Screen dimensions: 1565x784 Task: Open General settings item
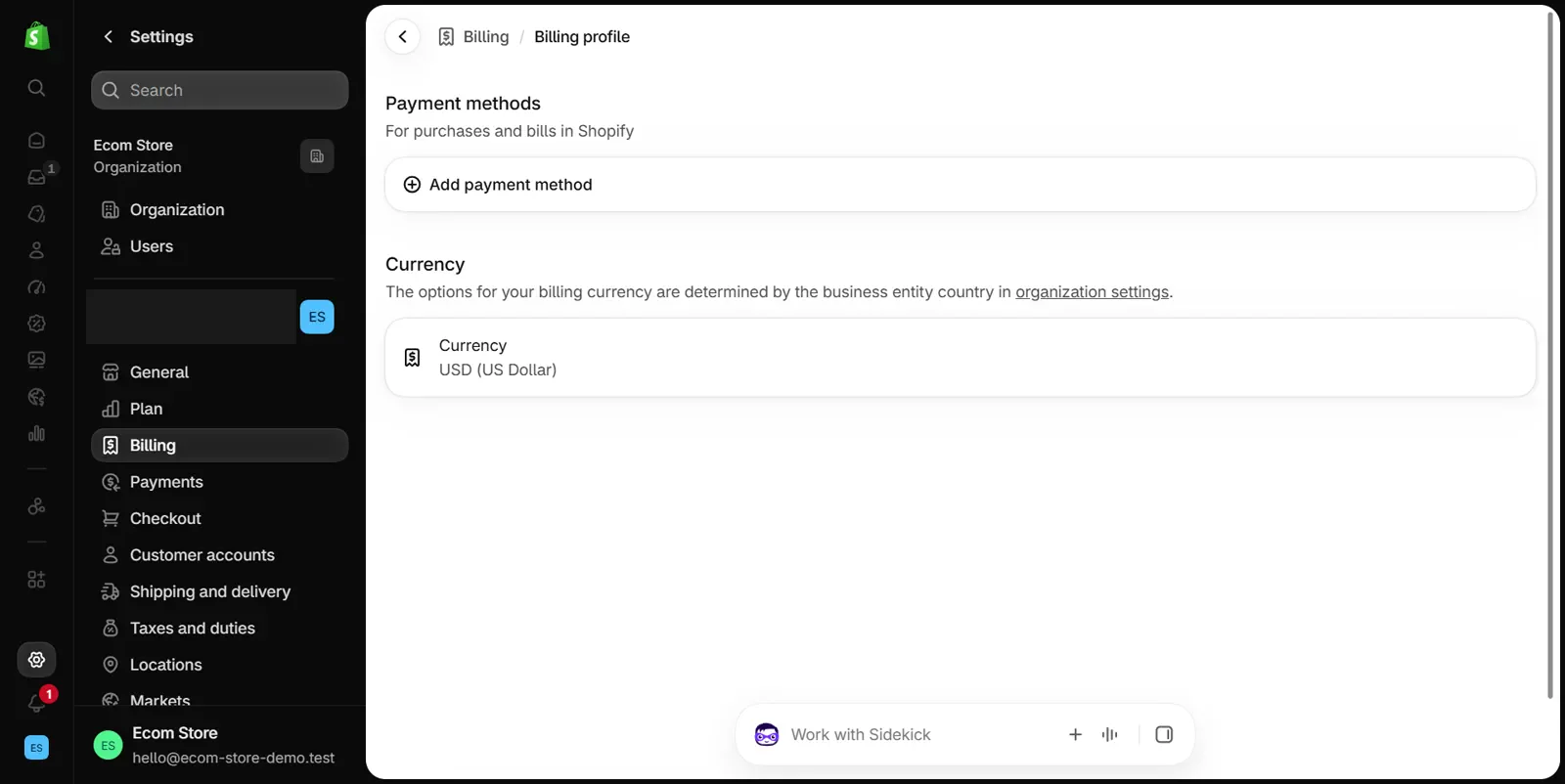(220, 372)
